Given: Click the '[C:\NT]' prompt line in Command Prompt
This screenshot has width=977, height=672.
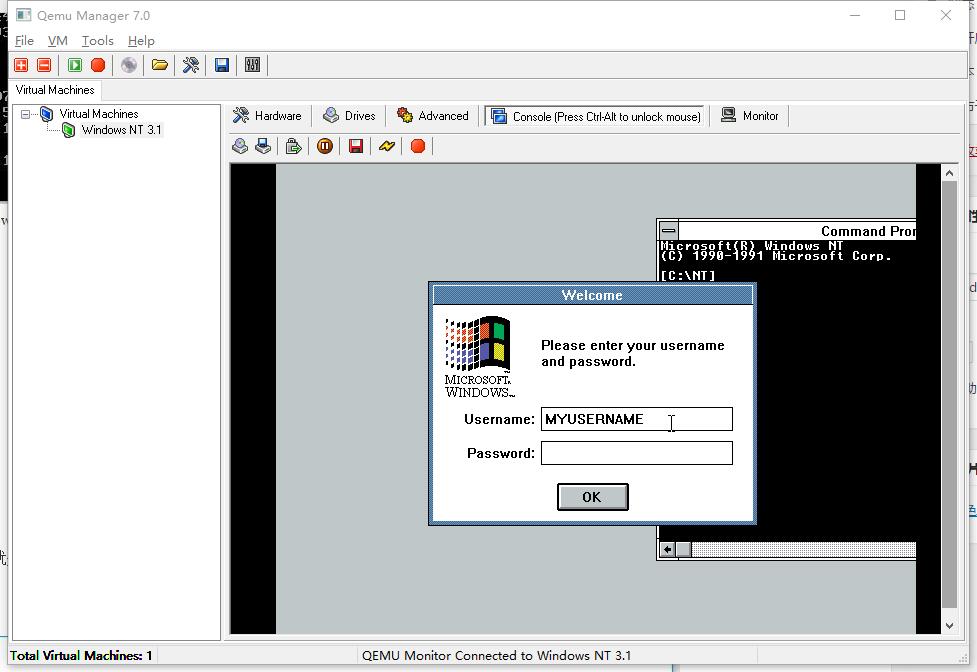Looking at the screenshot, I should point(688,275).
